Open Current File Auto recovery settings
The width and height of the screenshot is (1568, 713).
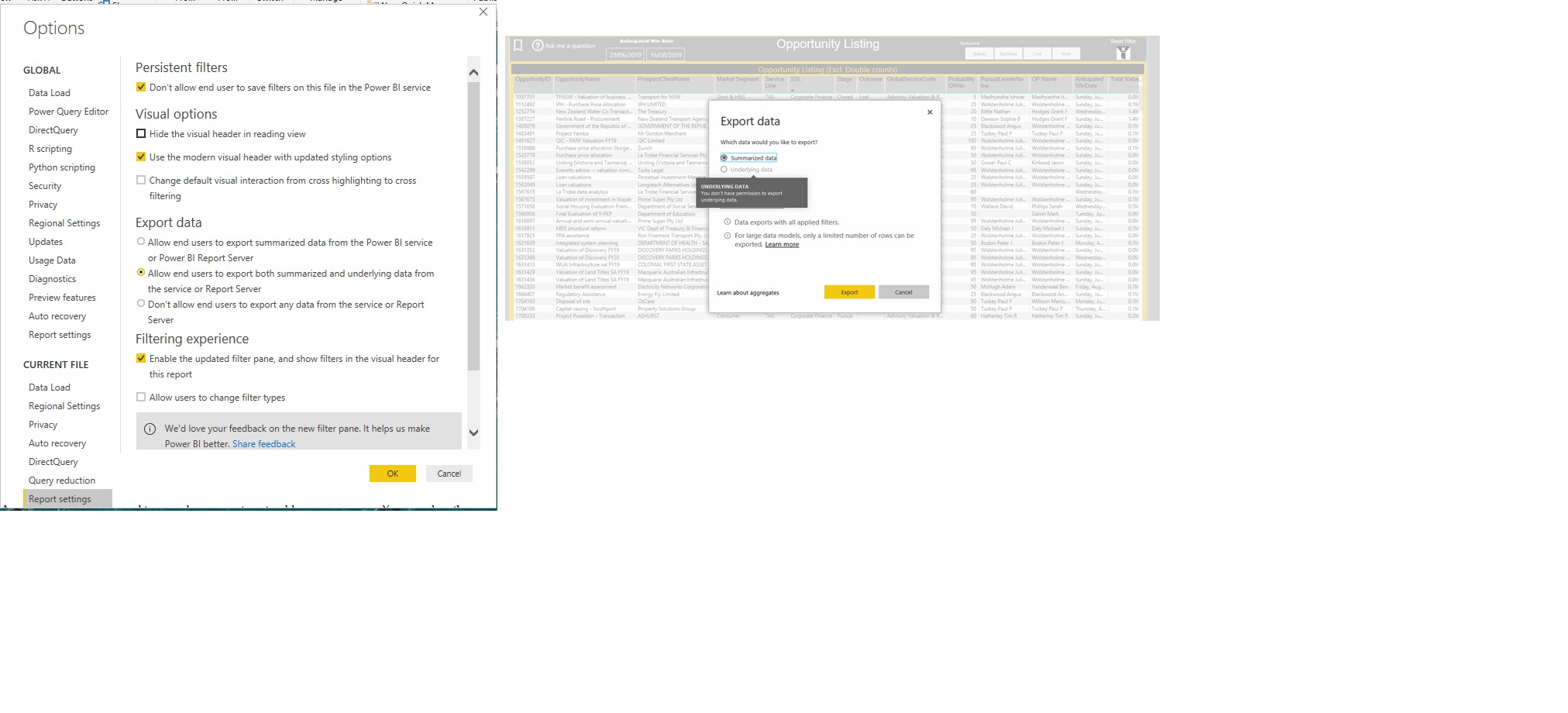coord(57,443)
